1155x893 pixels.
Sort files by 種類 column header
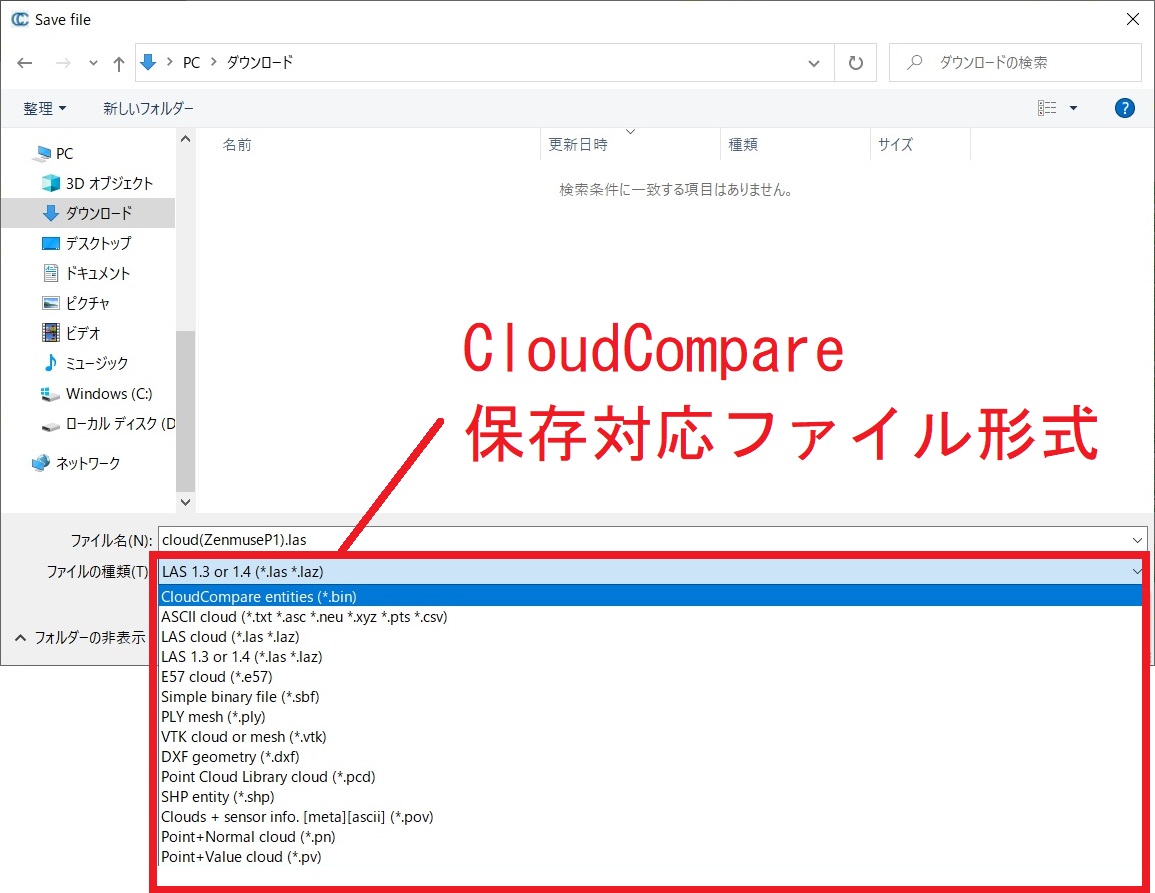[742, 144]
